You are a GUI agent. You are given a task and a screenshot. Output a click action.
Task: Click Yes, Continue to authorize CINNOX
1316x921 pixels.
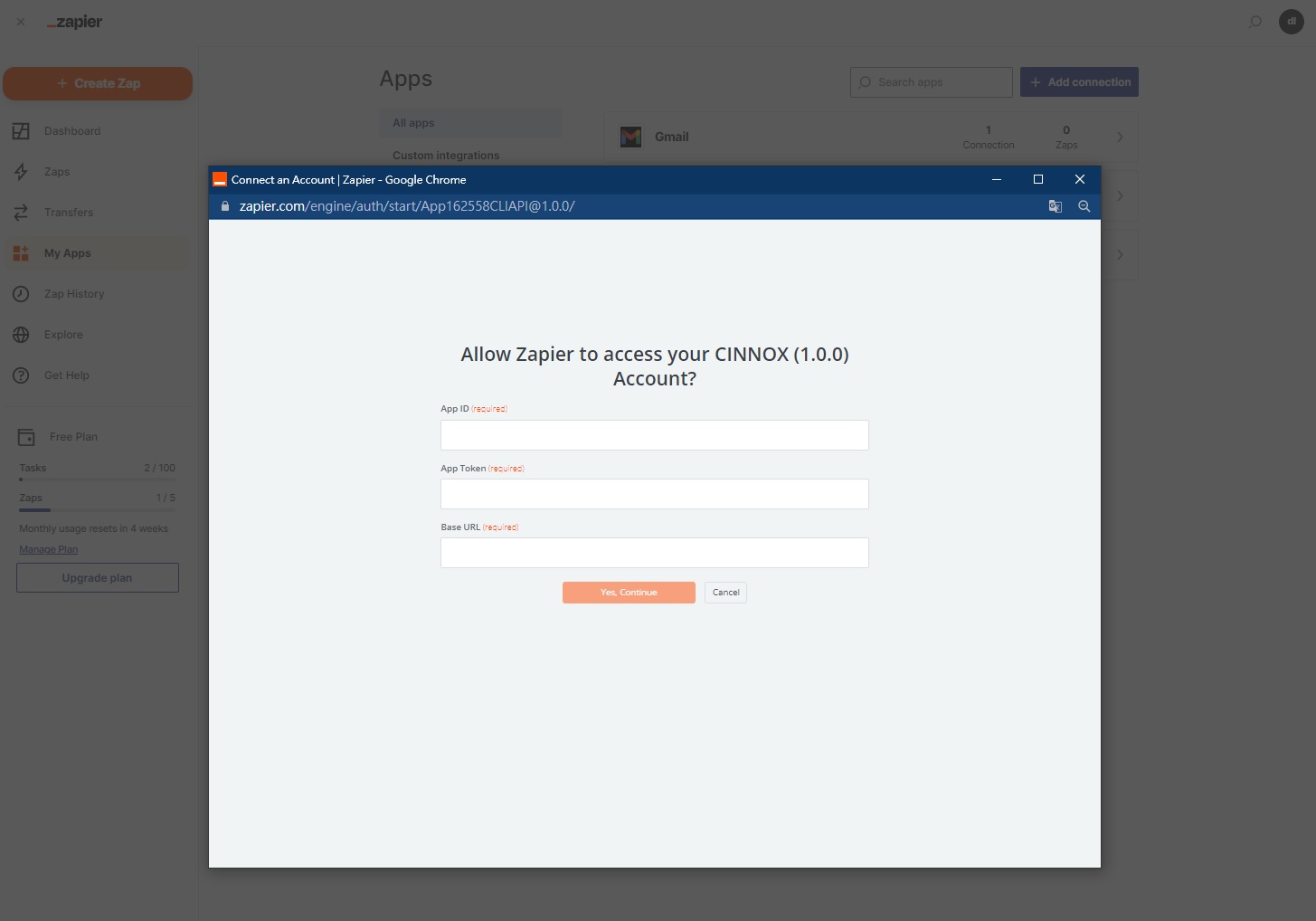click(x=629, y=593)
